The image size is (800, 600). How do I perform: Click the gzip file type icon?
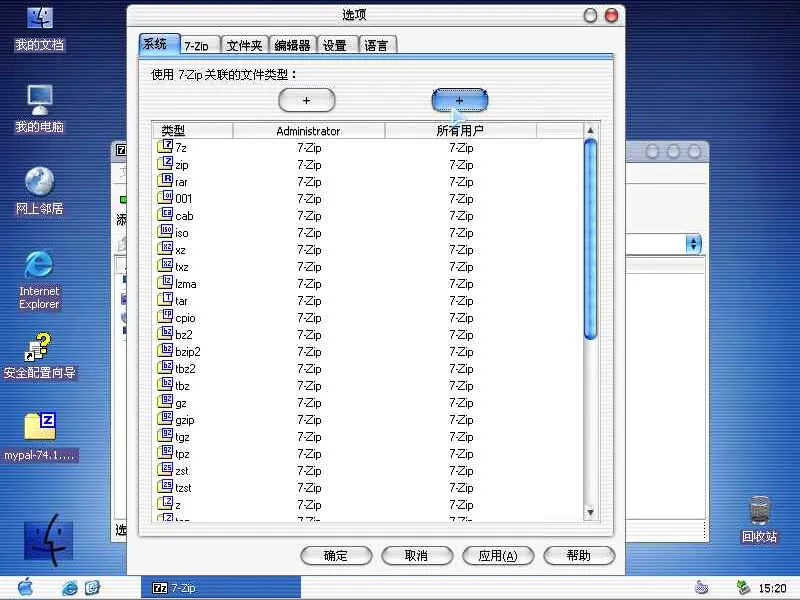(165, 419)
